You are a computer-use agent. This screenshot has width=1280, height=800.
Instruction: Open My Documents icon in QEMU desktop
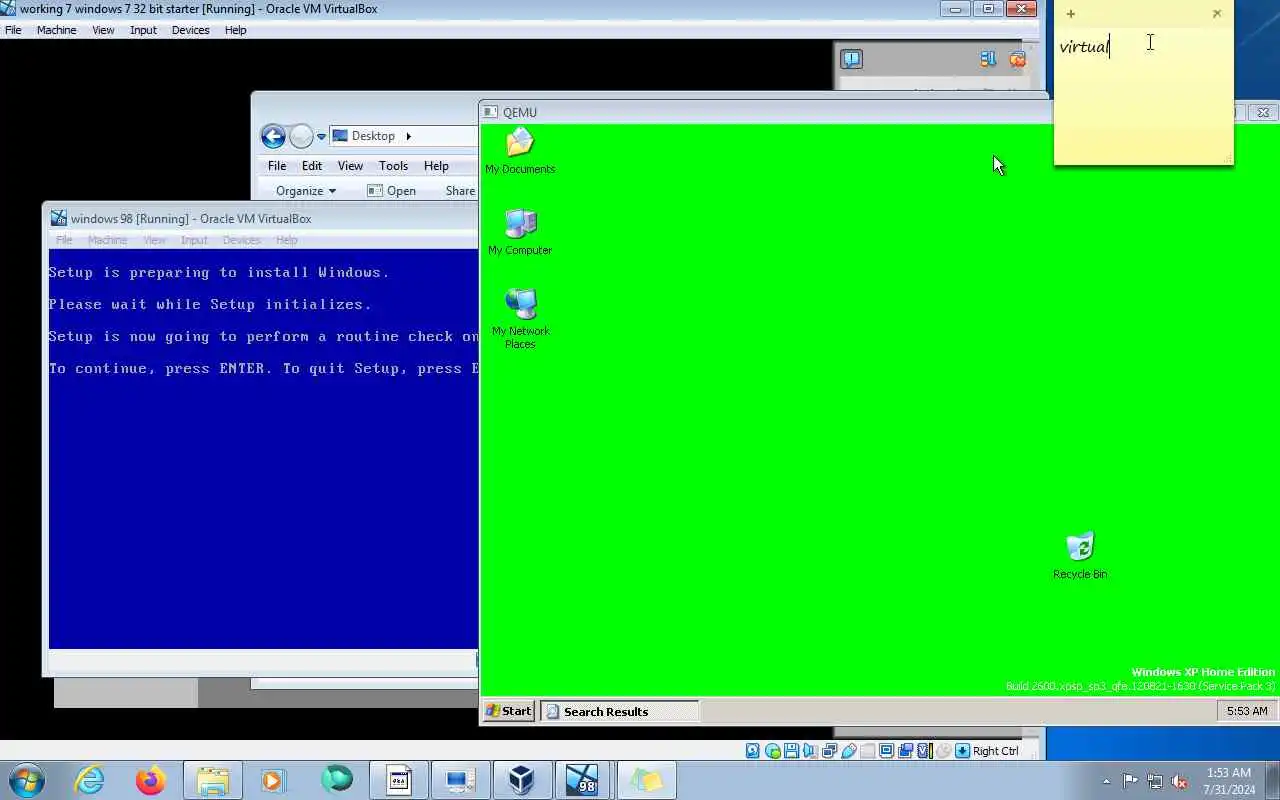520,152
